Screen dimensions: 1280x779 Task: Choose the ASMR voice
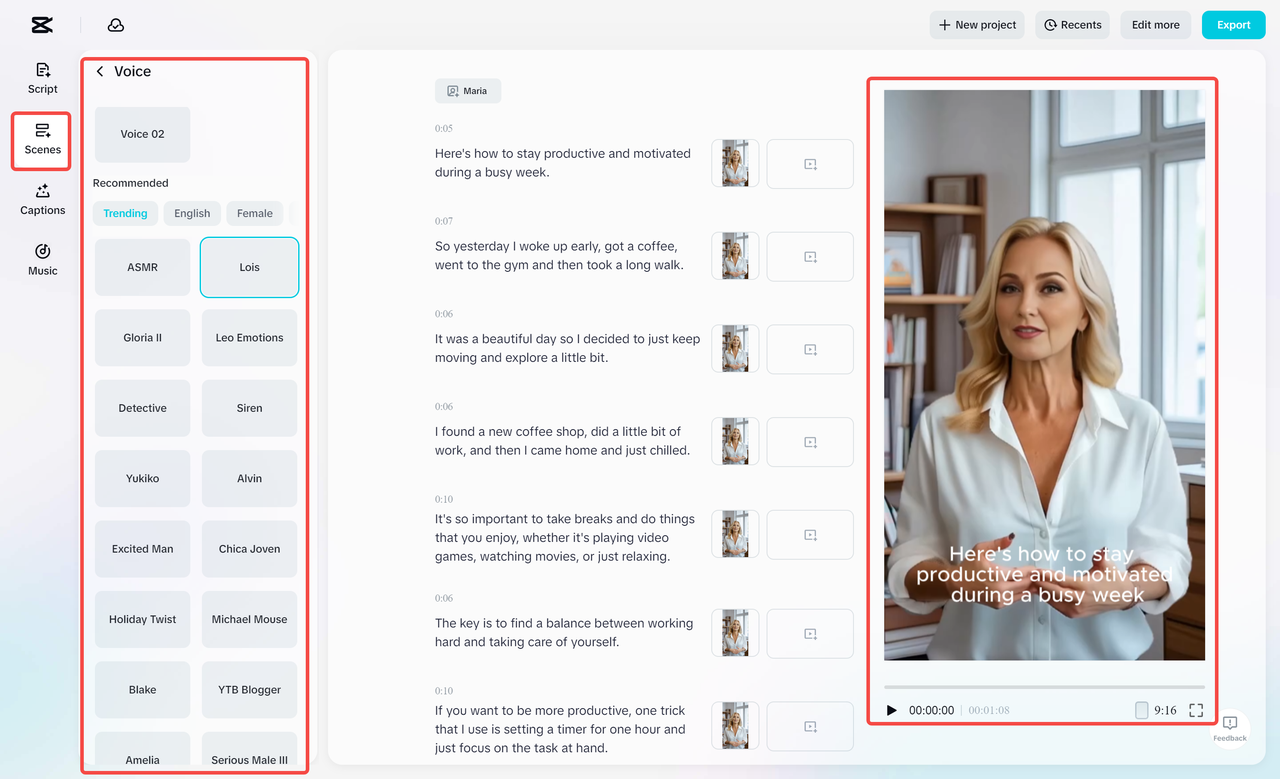tap(142, 267)
